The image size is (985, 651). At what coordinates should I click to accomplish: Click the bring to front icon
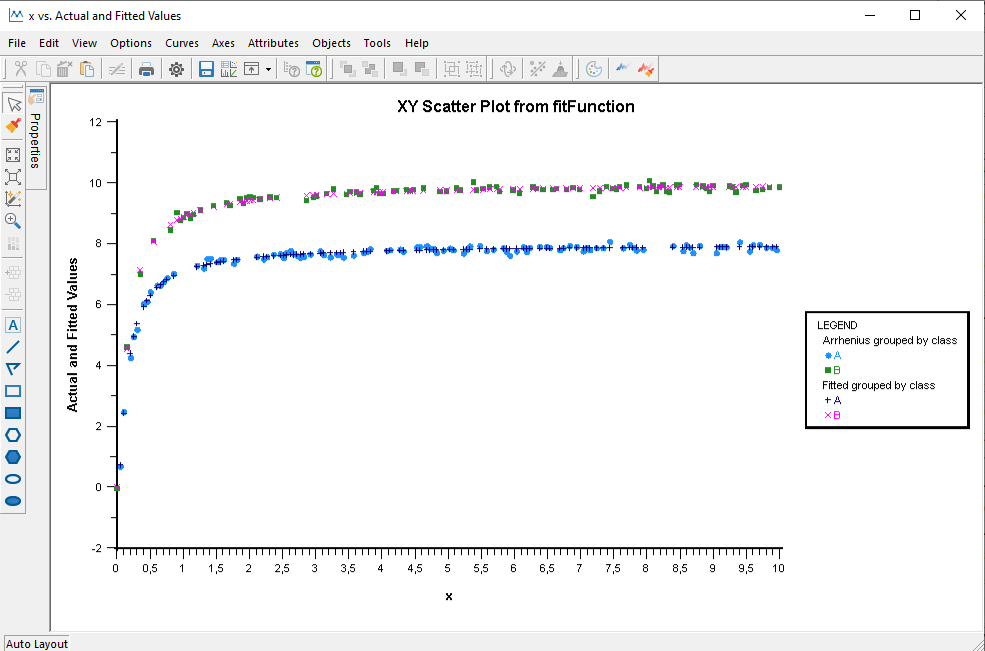point(347,69)
